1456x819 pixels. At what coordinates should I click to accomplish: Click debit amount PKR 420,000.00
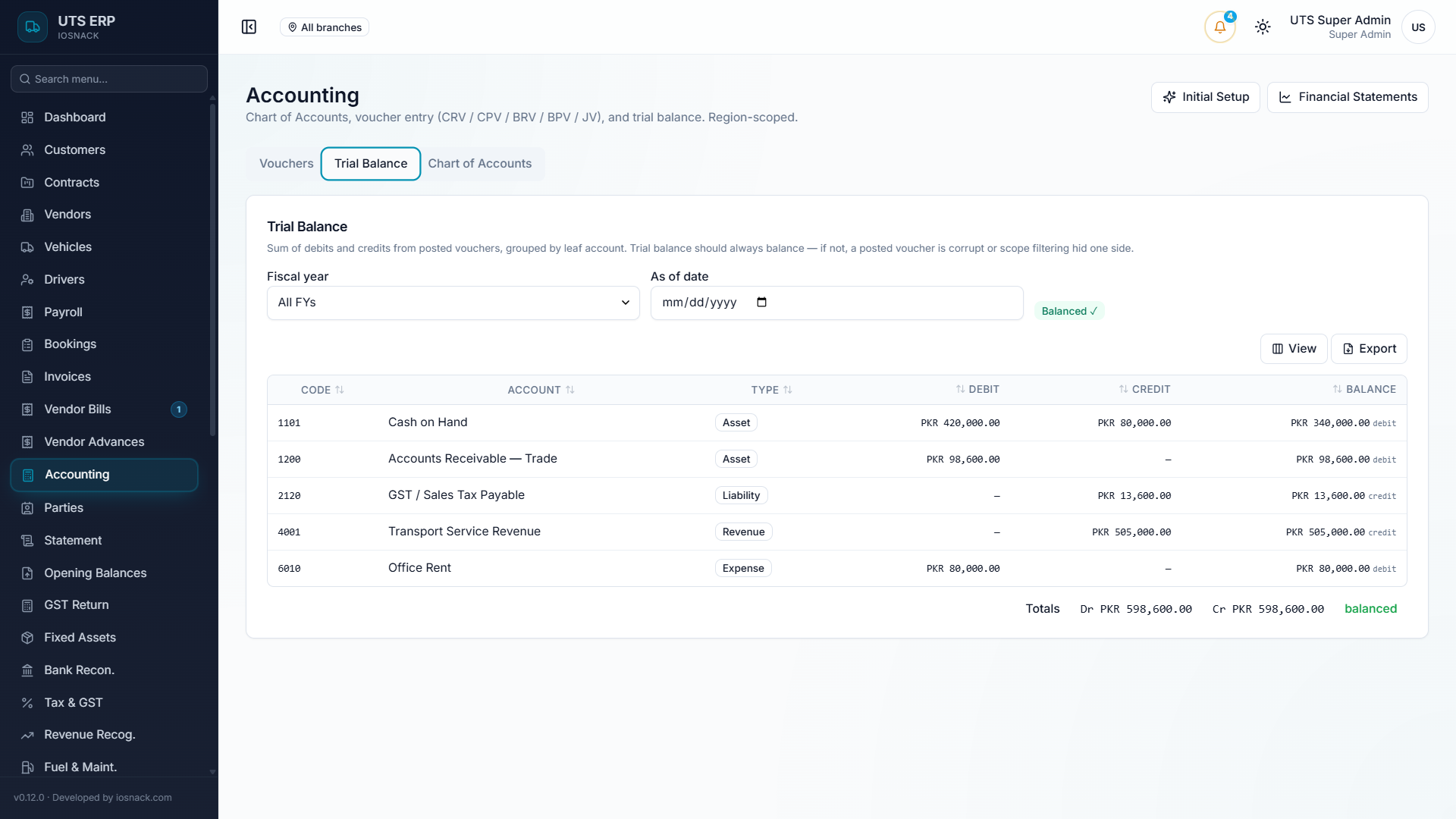[960, 423]
